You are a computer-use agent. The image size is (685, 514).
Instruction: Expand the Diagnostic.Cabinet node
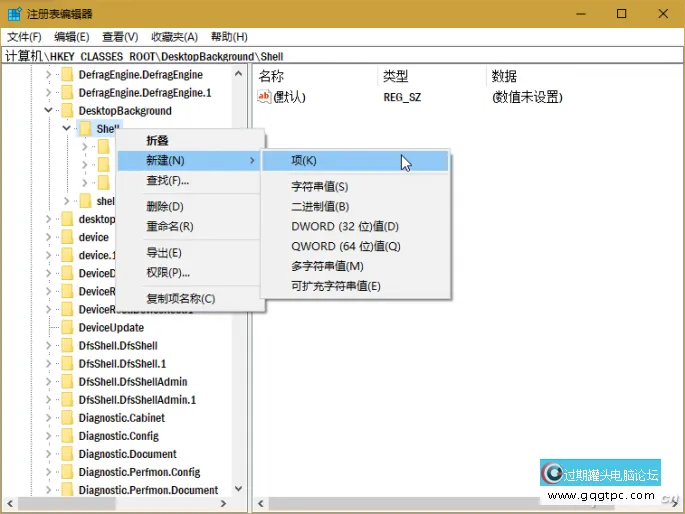tap(48, 418)
